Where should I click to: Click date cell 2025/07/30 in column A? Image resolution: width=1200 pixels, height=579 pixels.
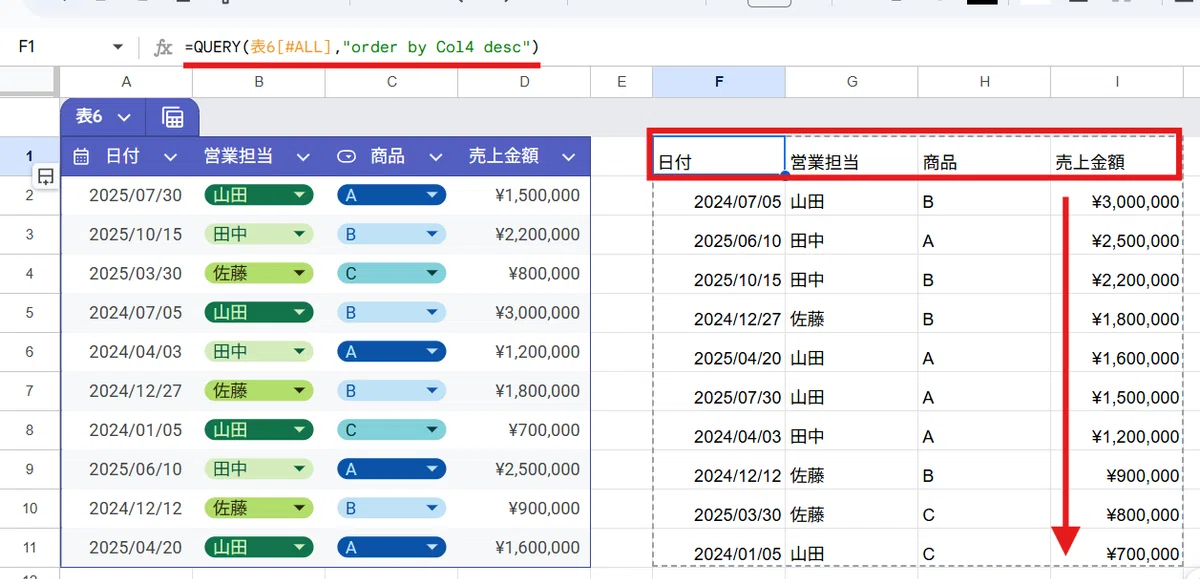[x=126, y=195]
